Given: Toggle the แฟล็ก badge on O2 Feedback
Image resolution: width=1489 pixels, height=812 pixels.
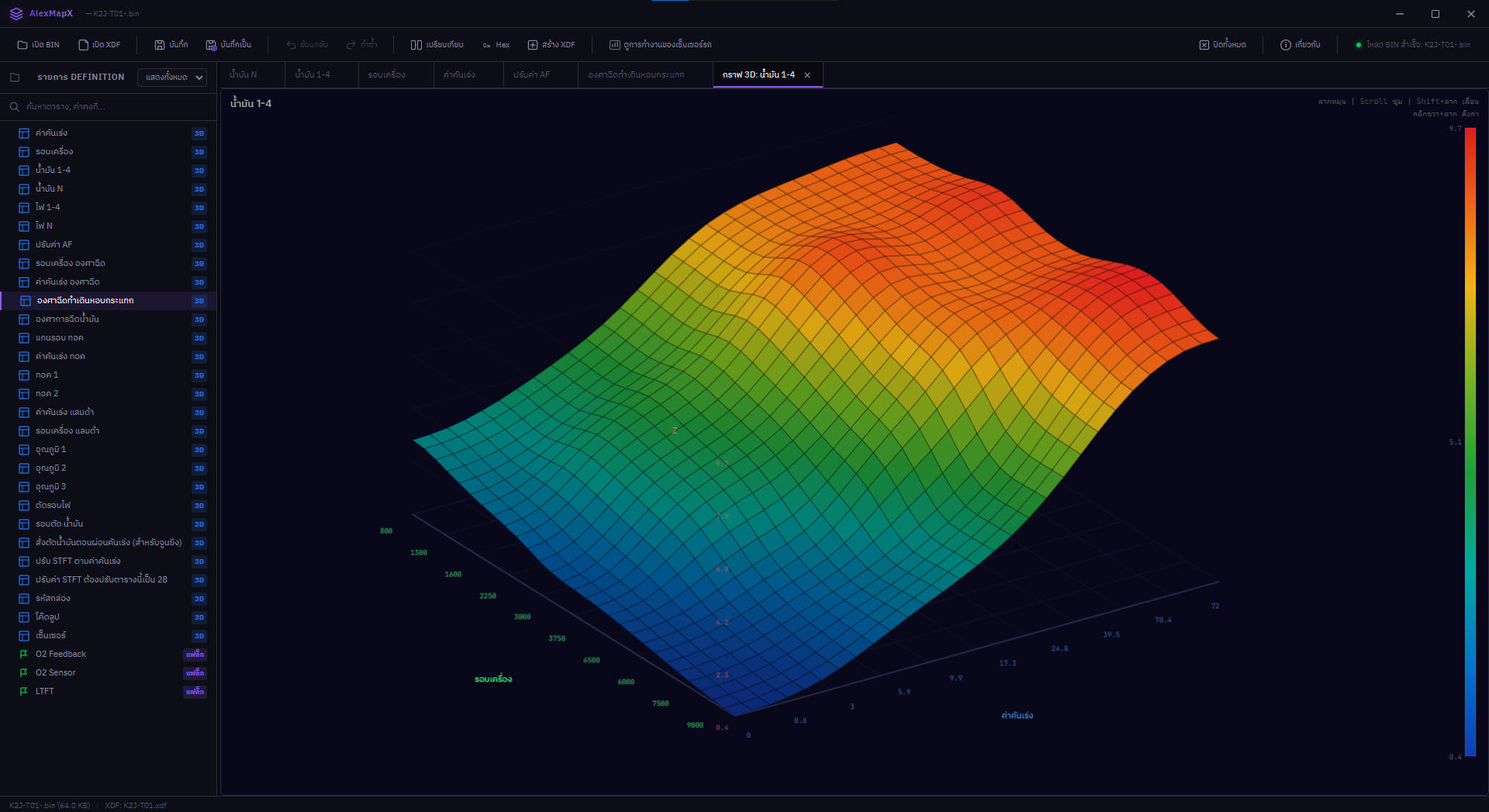Looking at the screenshot, I should pos(195,655).
